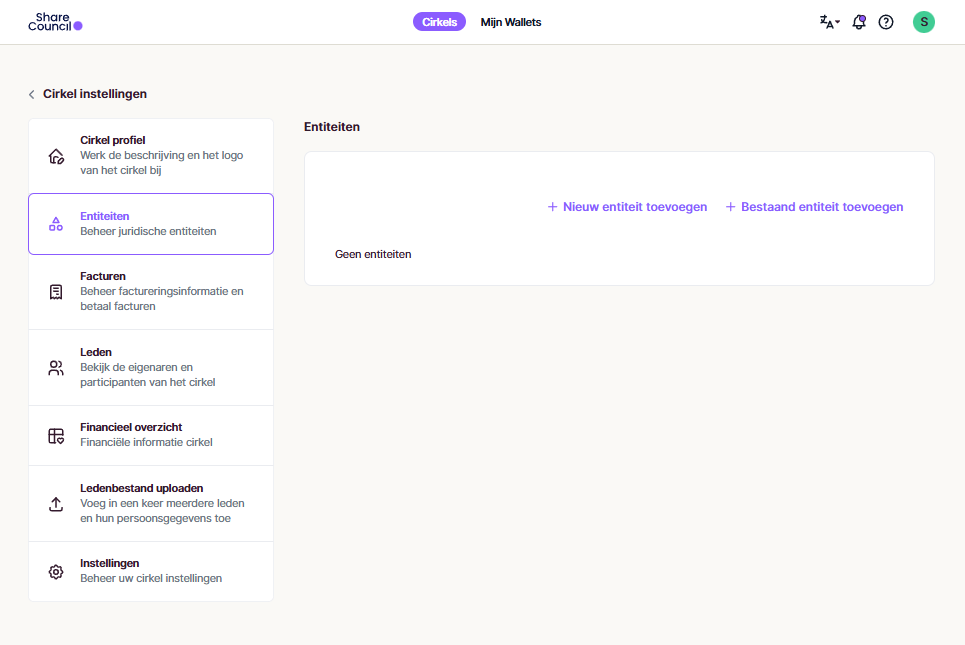Click the Entiteiten page heading

(332, 127)
